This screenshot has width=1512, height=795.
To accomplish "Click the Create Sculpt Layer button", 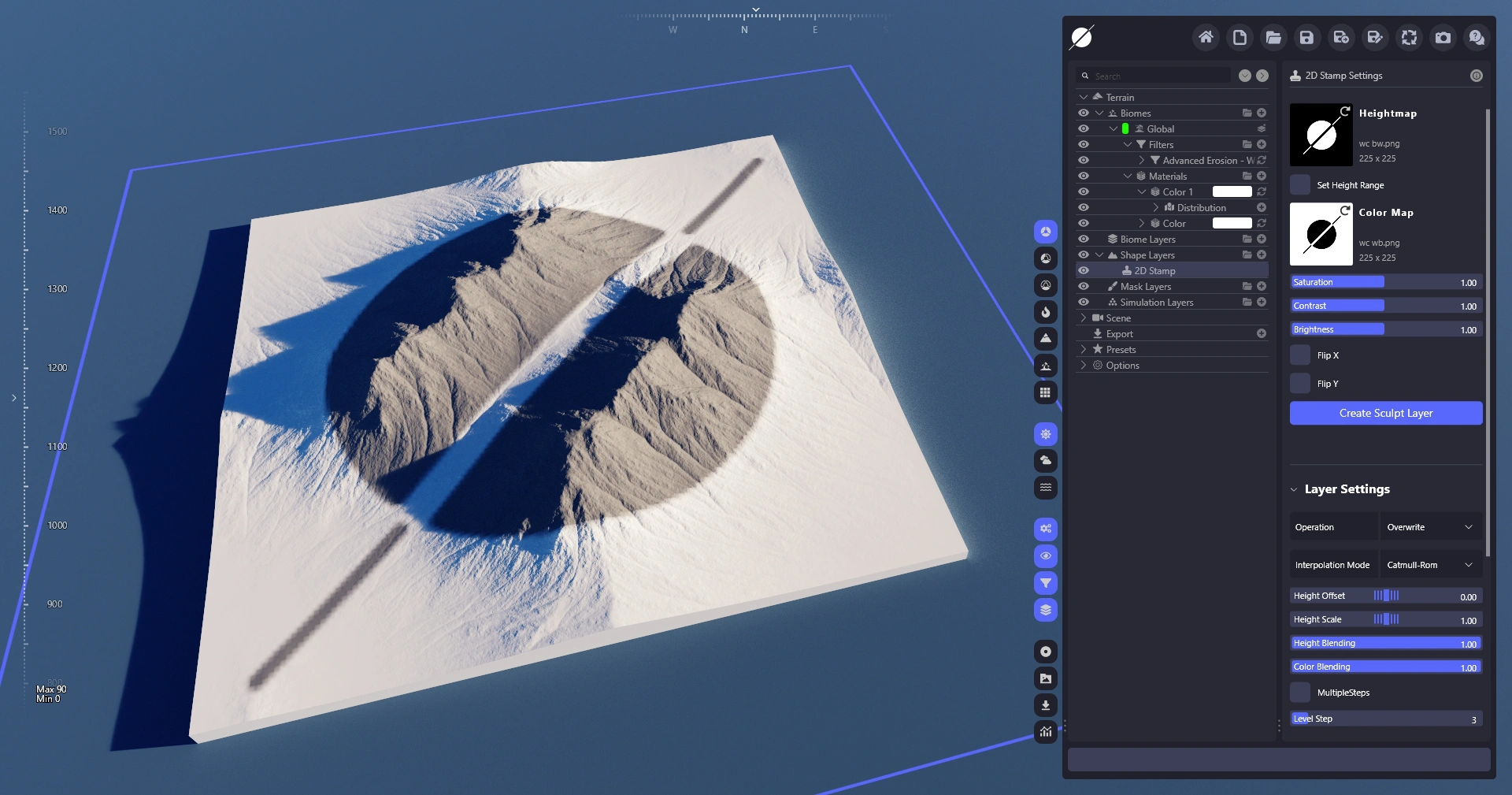I will tap(1385, 413).
